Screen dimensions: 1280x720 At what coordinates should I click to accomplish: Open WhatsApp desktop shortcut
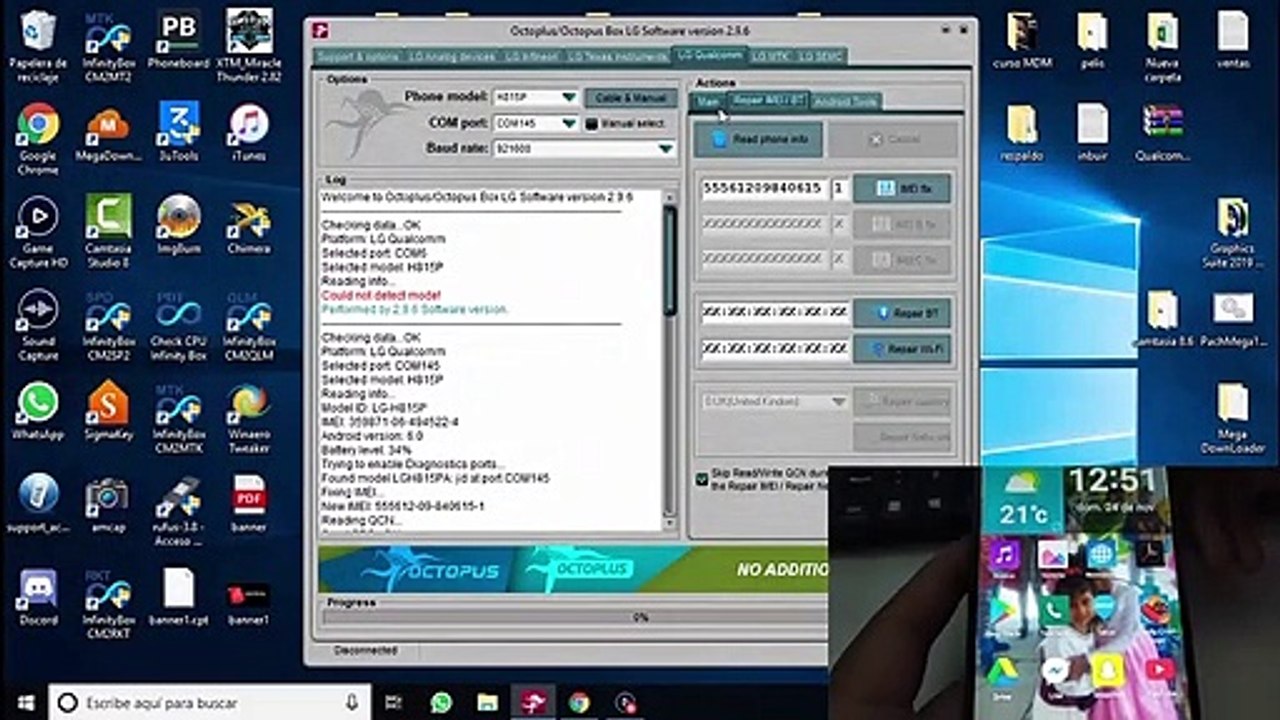[38, 412]
